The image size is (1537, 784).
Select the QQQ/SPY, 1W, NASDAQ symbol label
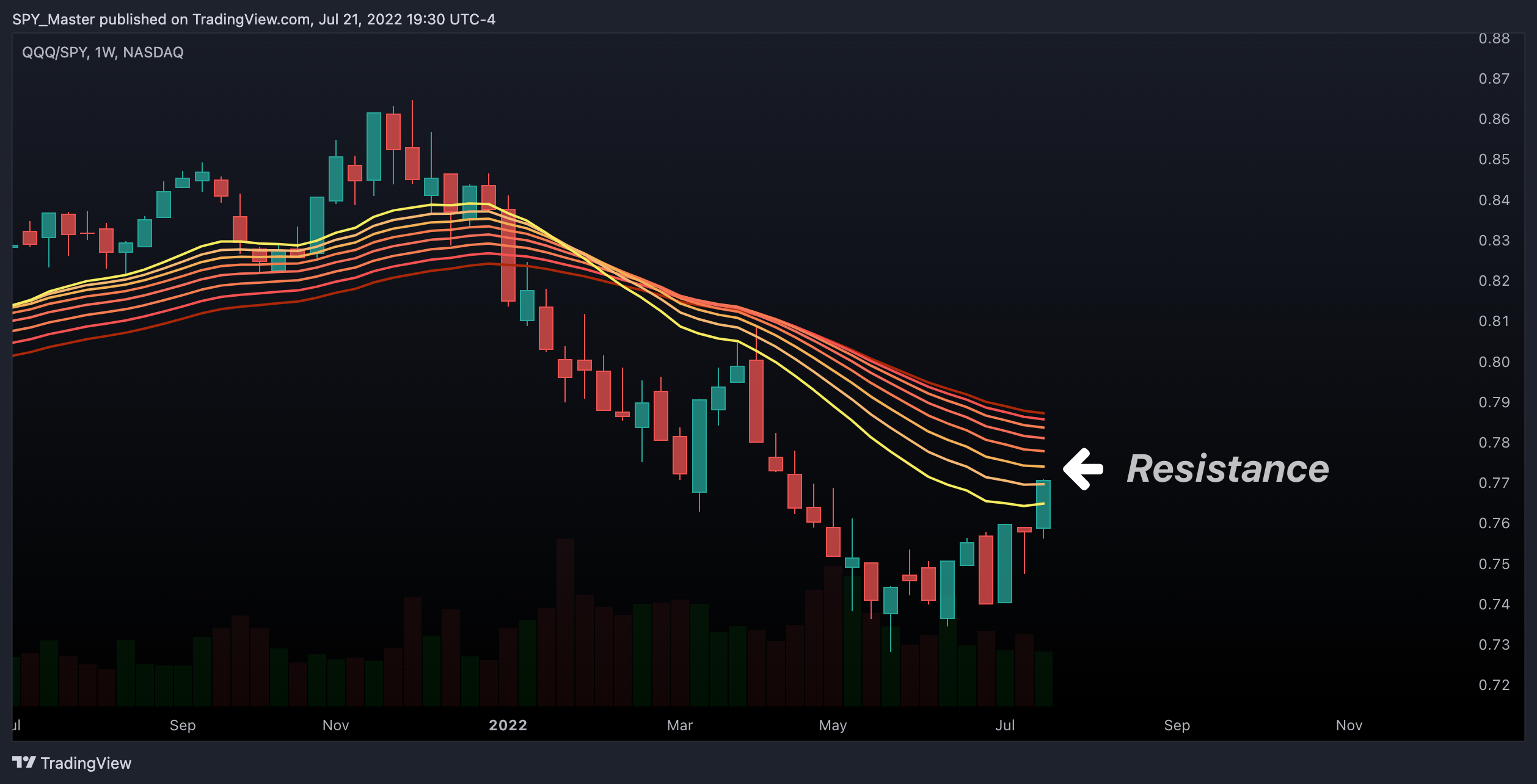pos(103,53)
